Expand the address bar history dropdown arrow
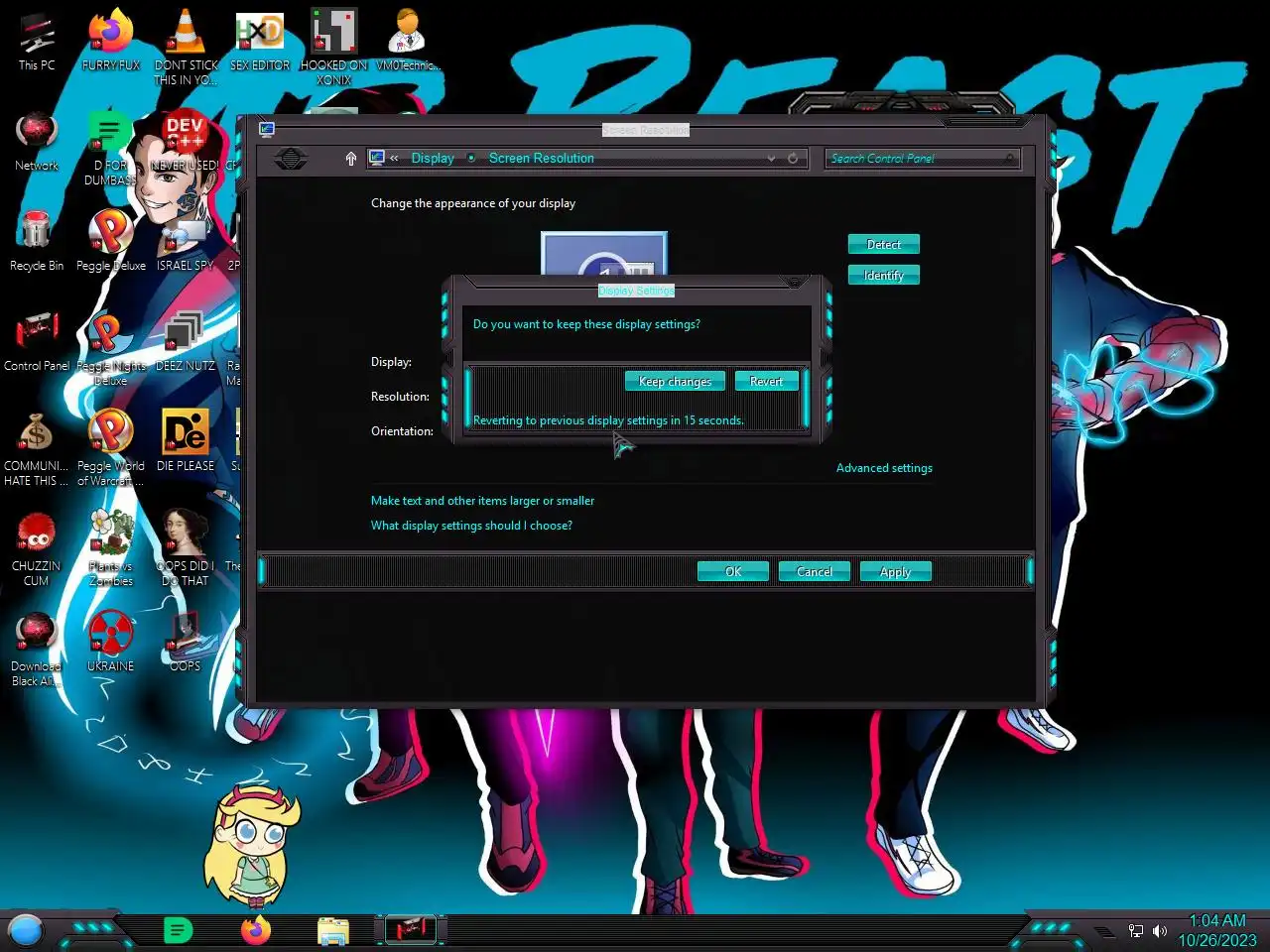The width and height of the screenshot is (1270, 952). click(x=771, y=159)
